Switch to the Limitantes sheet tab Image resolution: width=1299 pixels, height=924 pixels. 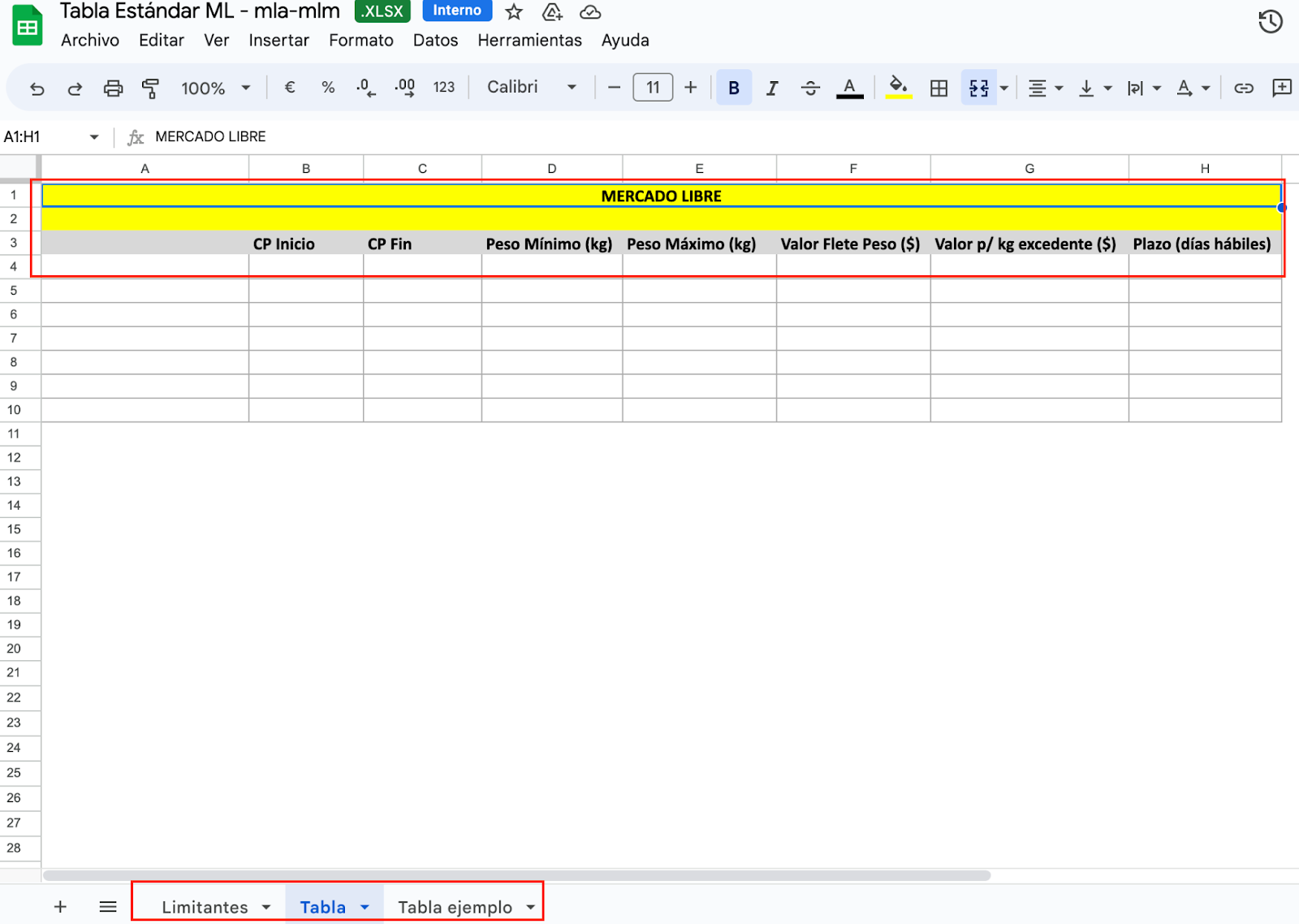click(x=205, y=907)
